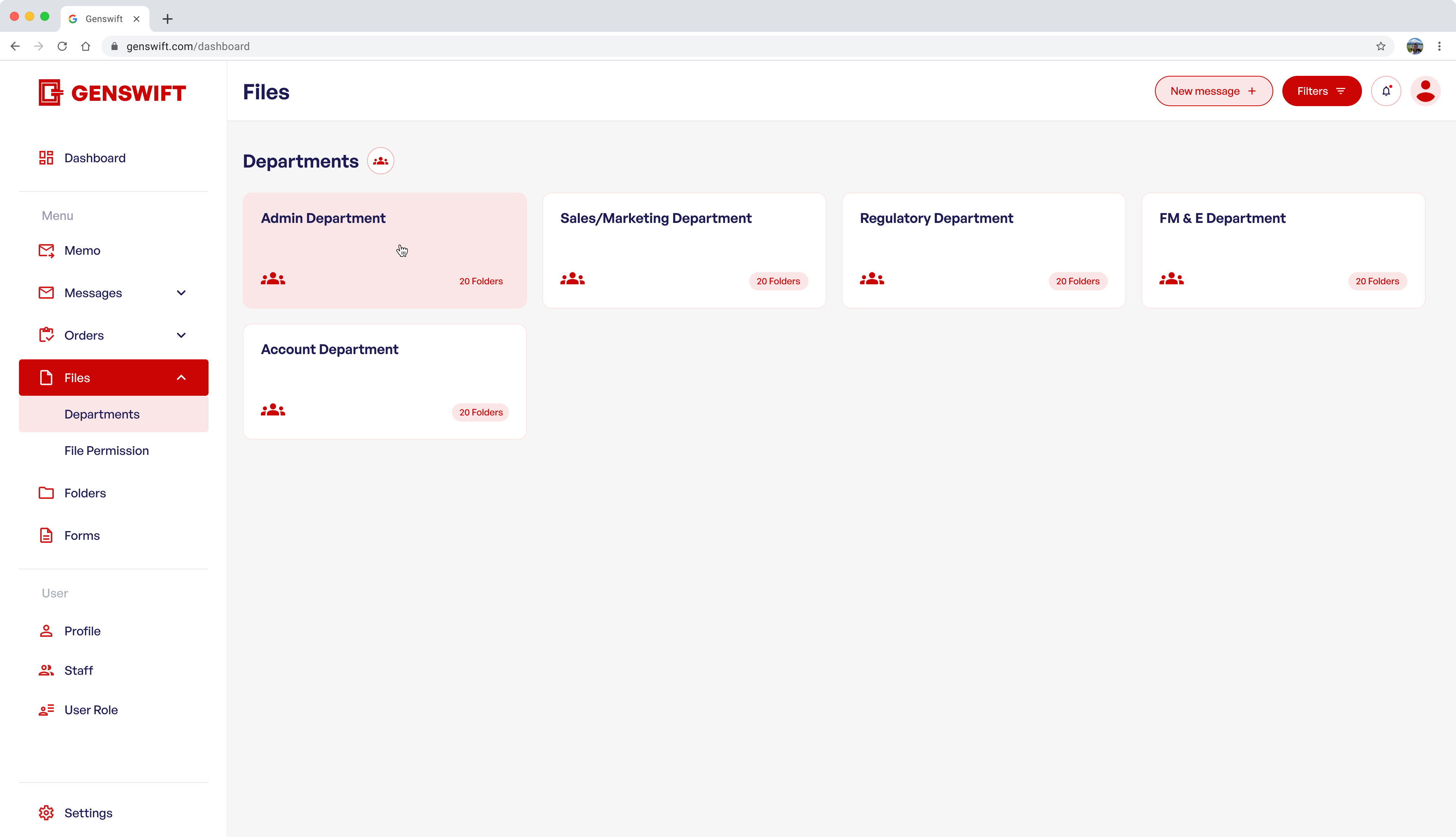Open a new browser tab
The height and width of the screenshot is (837, 1456).
(x=167, y=19)
